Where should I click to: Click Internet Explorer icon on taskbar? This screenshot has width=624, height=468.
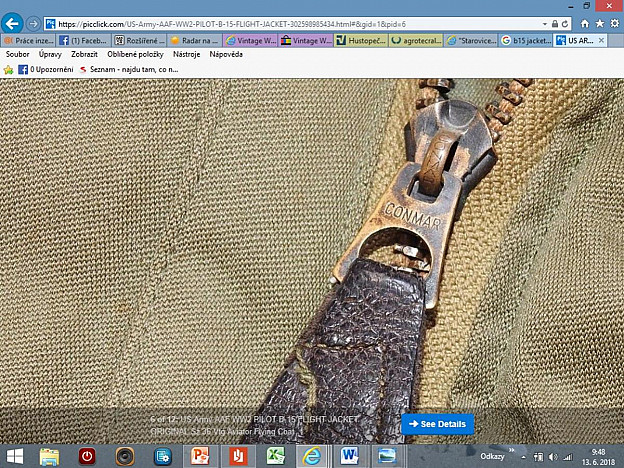point(312,456)
